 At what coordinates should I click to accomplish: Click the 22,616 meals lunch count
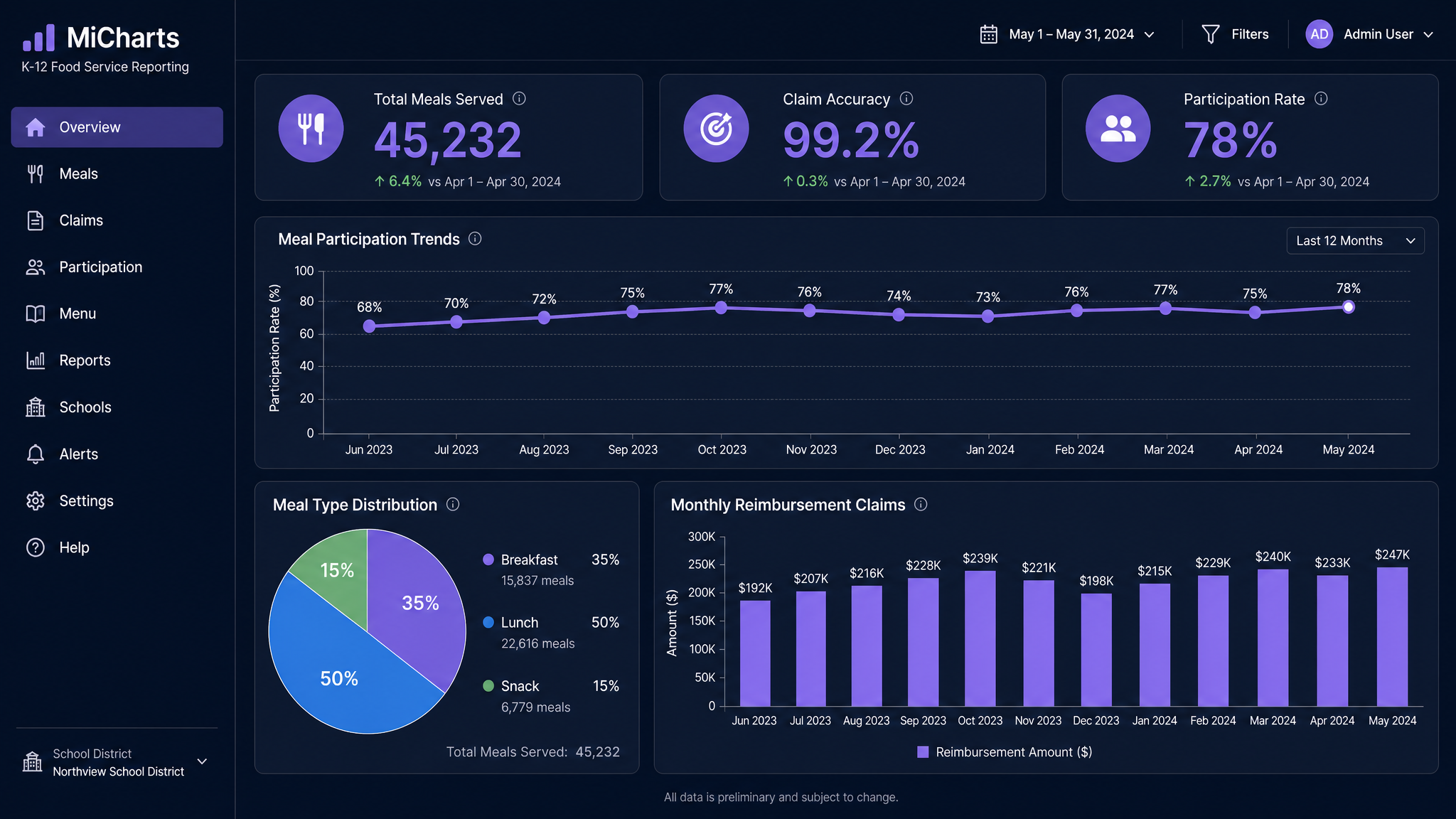click(538, 643)
